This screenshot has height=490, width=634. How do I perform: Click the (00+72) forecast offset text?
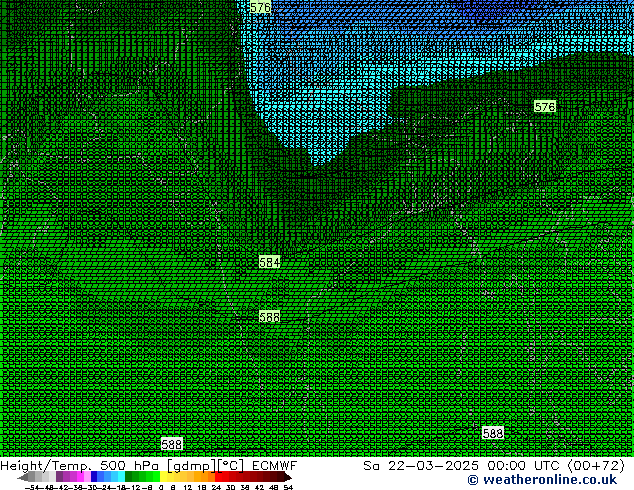click(597, 466)
